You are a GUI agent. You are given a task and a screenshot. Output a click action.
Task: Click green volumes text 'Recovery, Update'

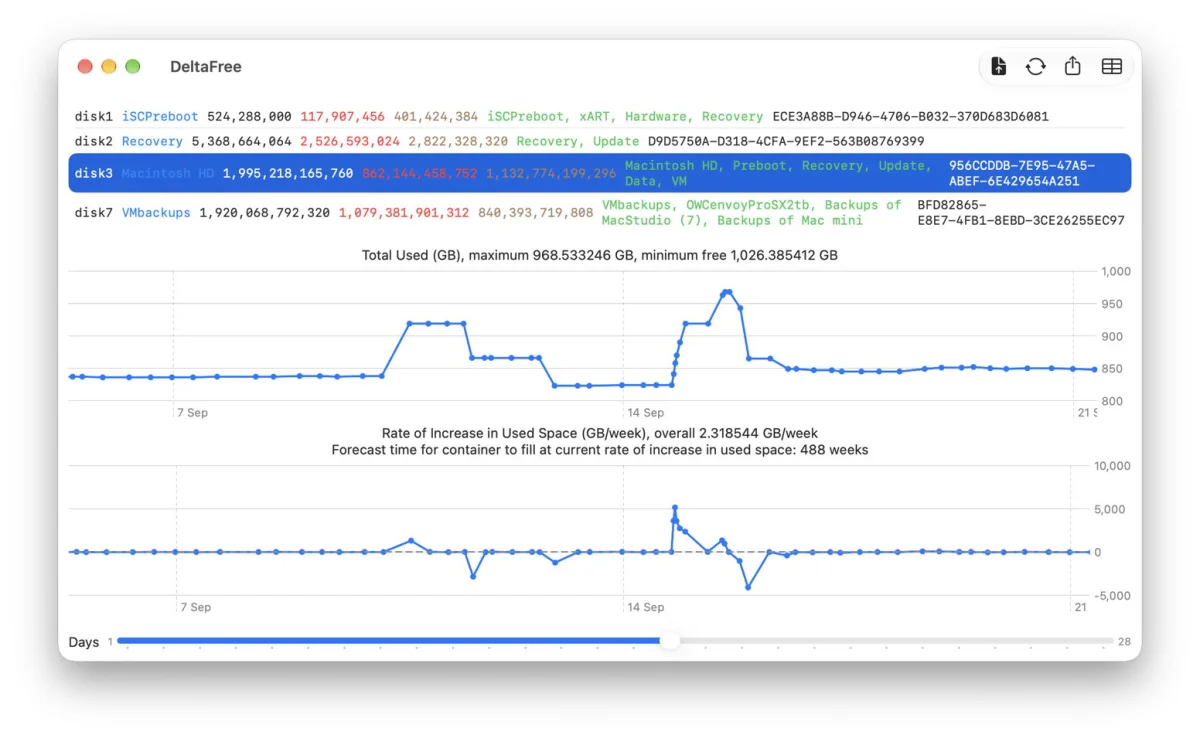coord(578,142)
